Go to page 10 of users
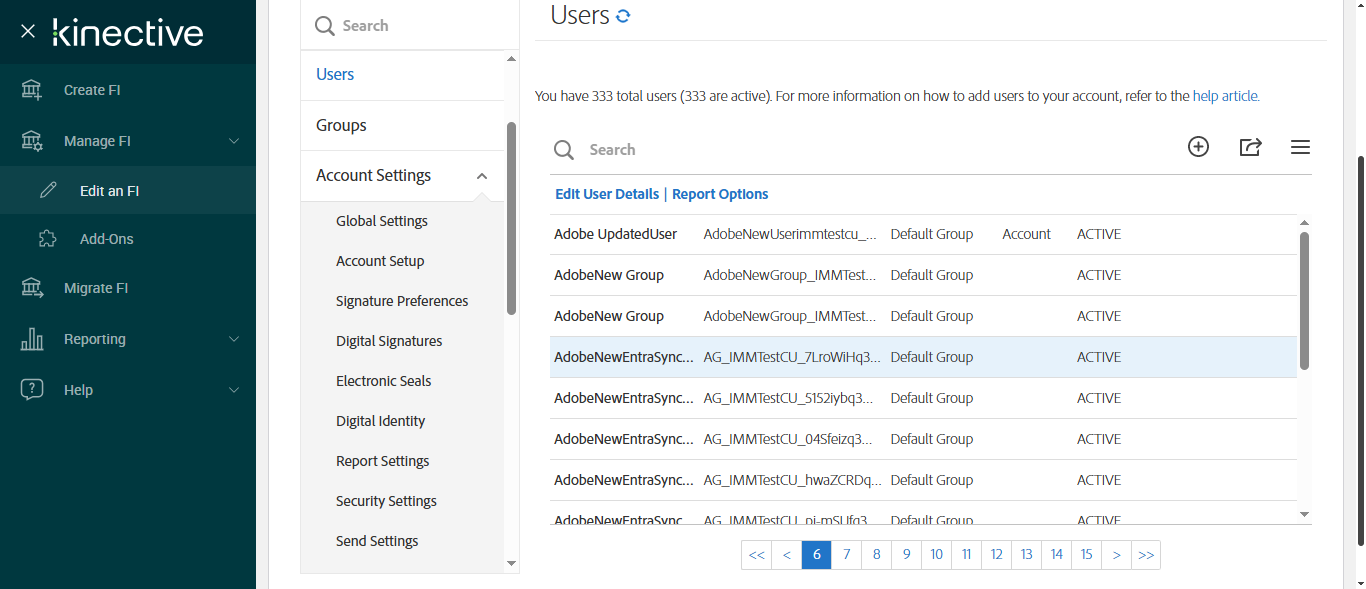Image resolution: width=1366 pixels, height=589 pixels. point(936,555)
